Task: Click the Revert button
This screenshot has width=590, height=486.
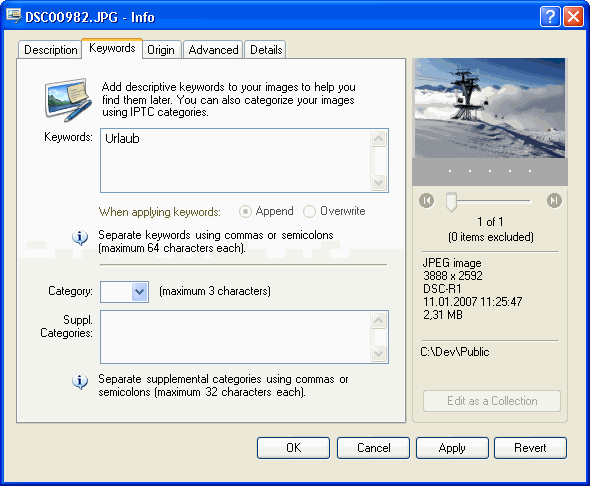Action: click(530, 448)
